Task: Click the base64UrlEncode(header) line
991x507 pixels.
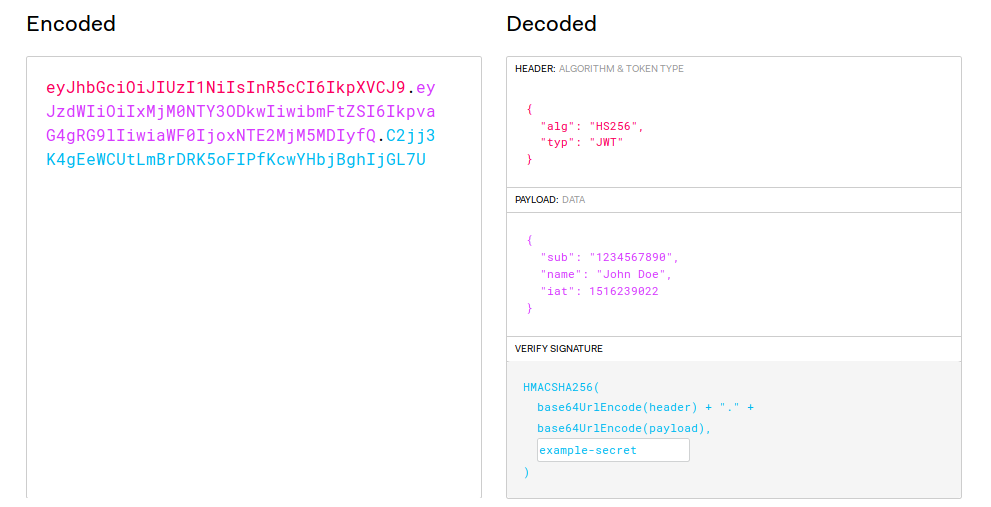Action: pyautogui.click(x=645, y=408)
